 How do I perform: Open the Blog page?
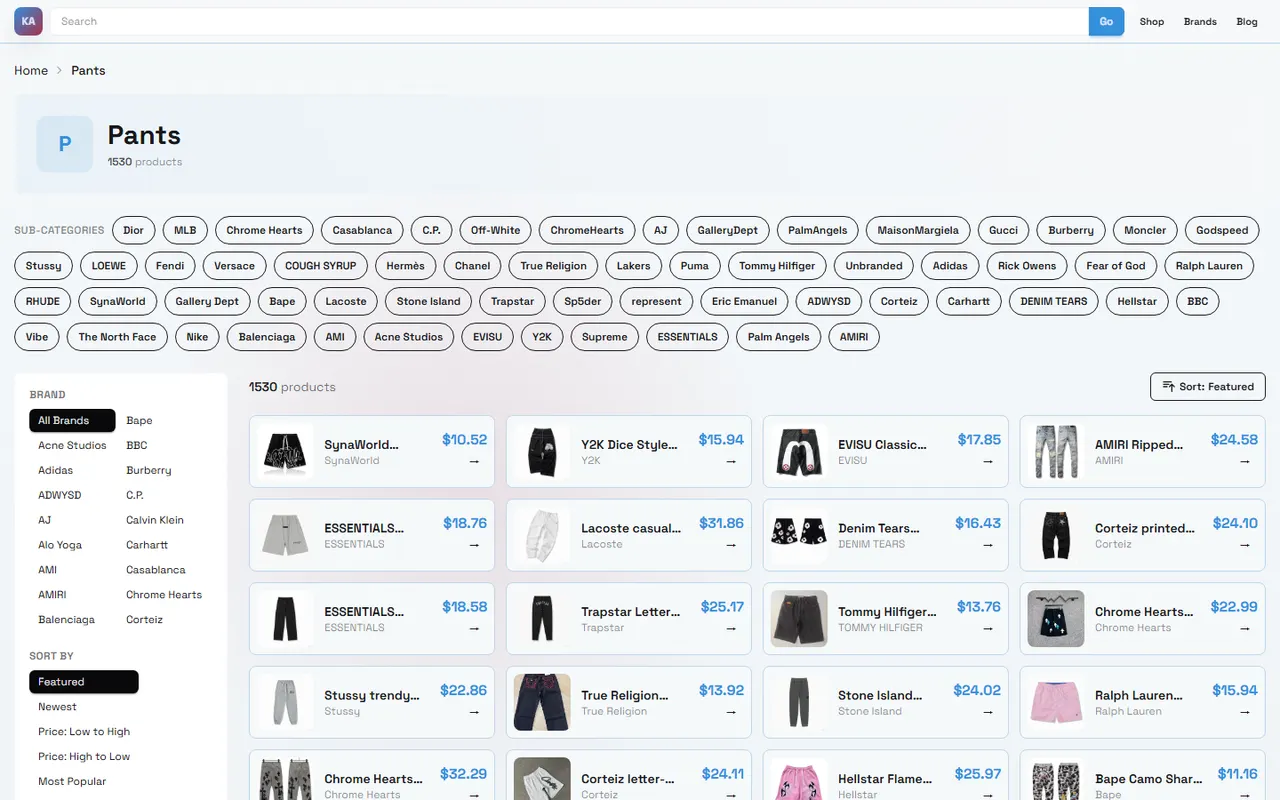click(1247, 22)
